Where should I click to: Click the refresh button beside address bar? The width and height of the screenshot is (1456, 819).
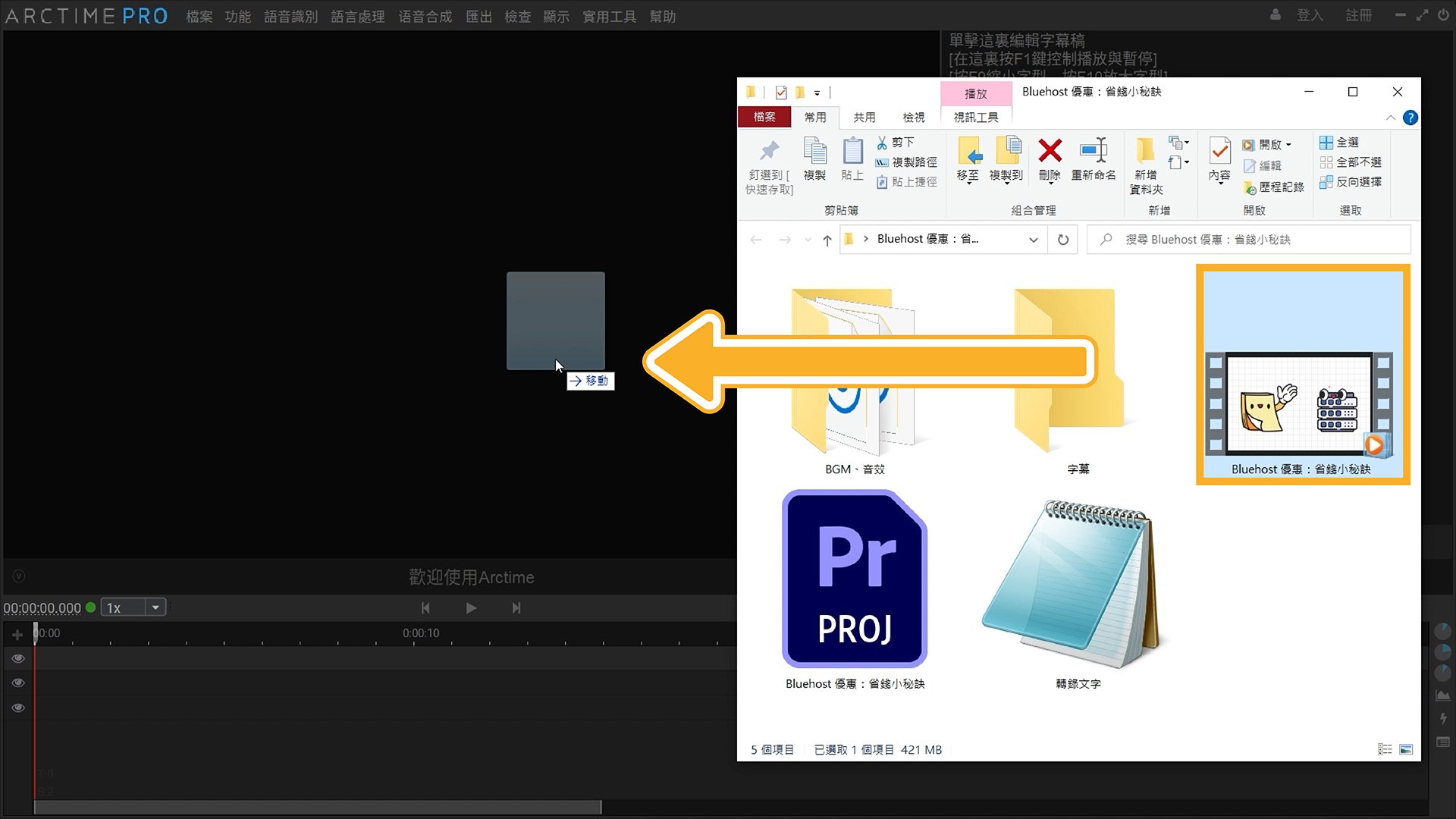pyautogui.click(x=1063, y=240)
